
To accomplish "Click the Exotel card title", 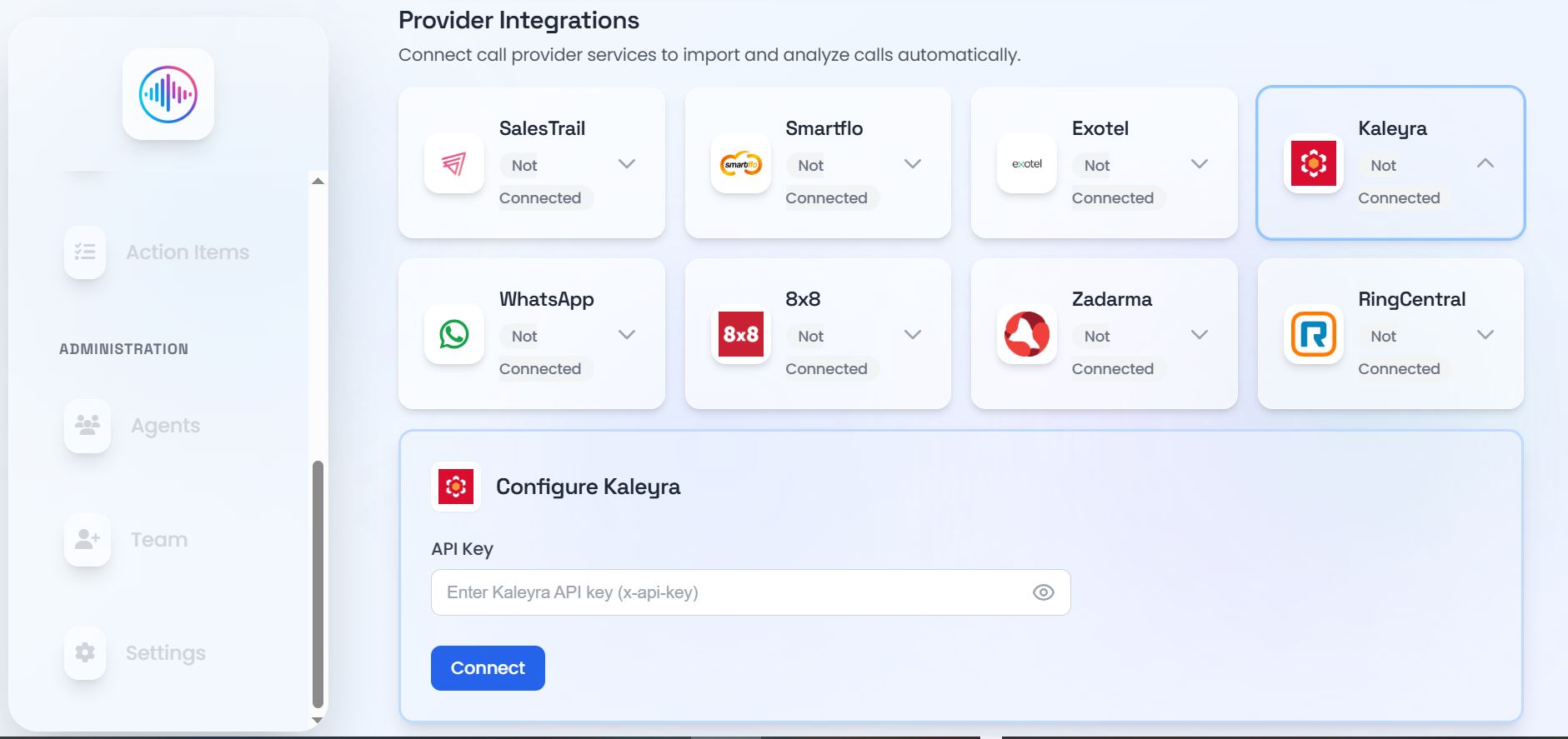I will (x=1100, y=128).
